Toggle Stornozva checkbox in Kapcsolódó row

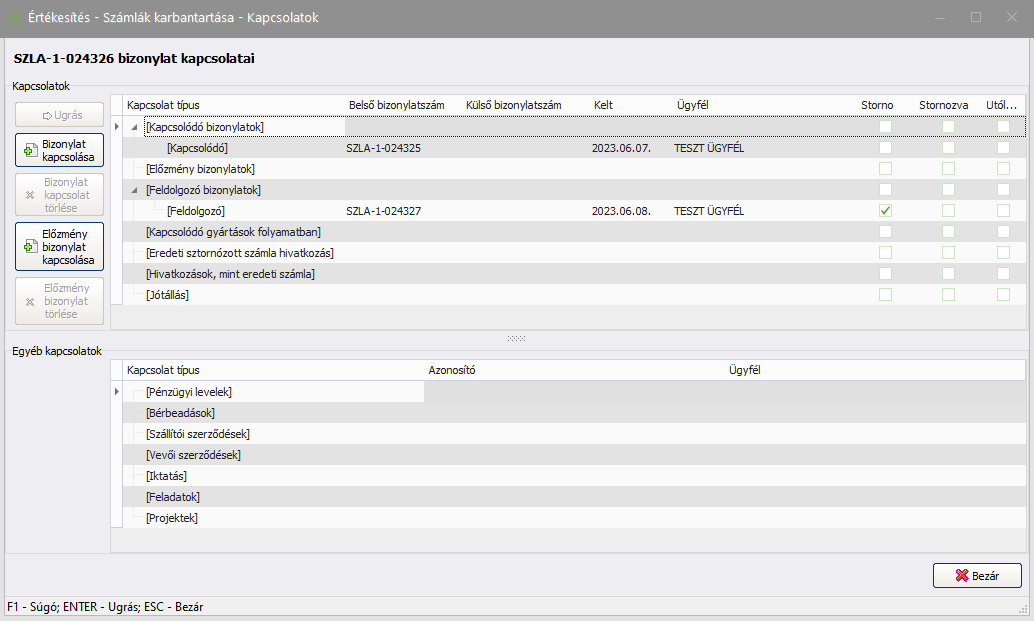948,148
